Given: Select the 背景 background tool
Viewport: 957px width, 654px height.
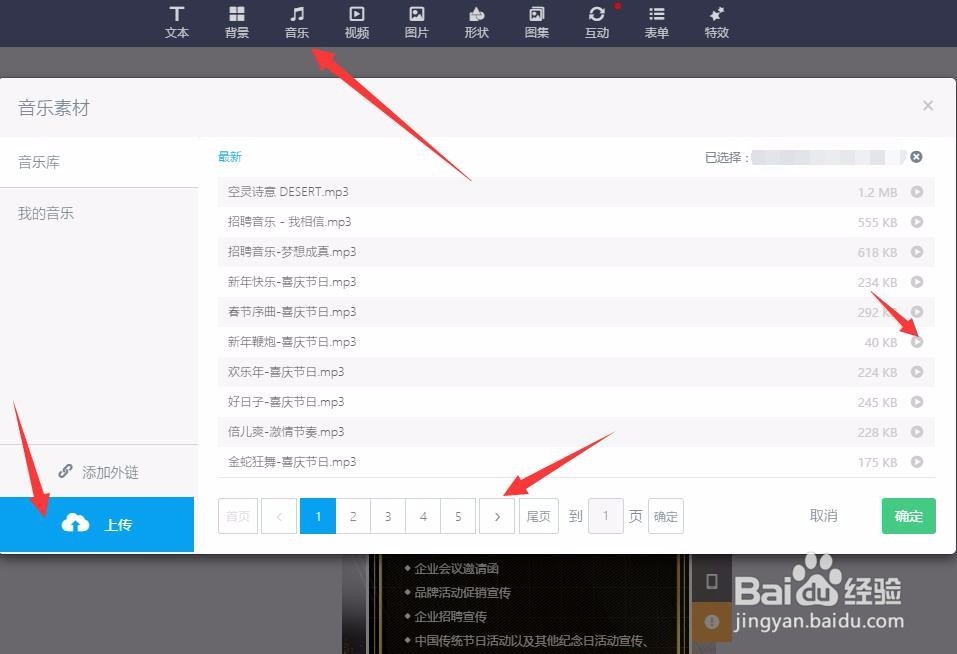Looking at the screenshot, I should click(236, 22).
